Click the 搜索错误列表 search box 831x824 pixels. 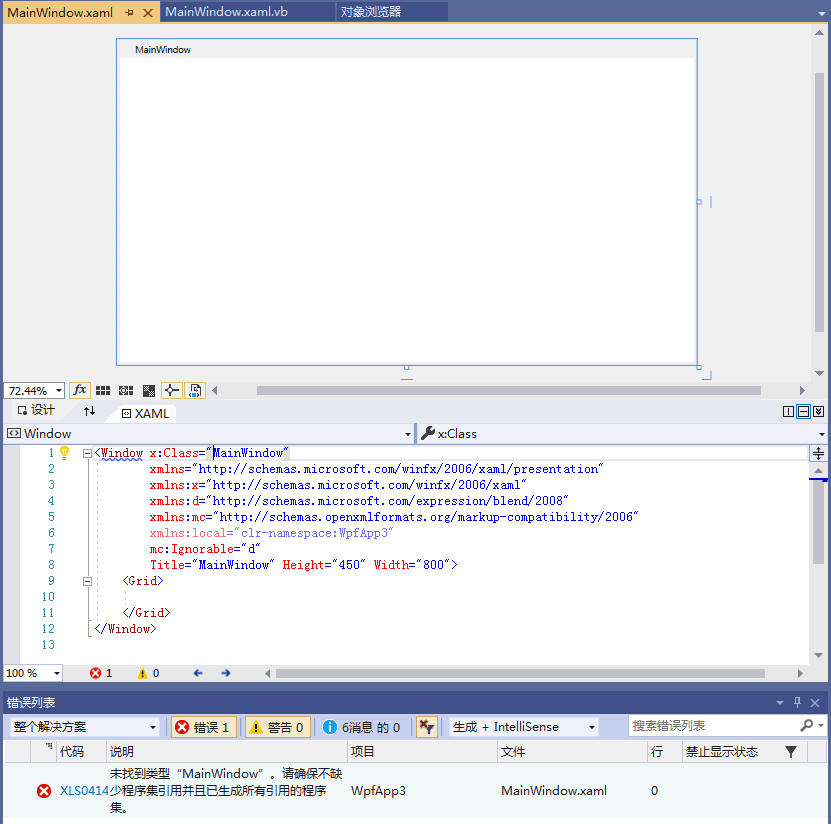point(700,725)
